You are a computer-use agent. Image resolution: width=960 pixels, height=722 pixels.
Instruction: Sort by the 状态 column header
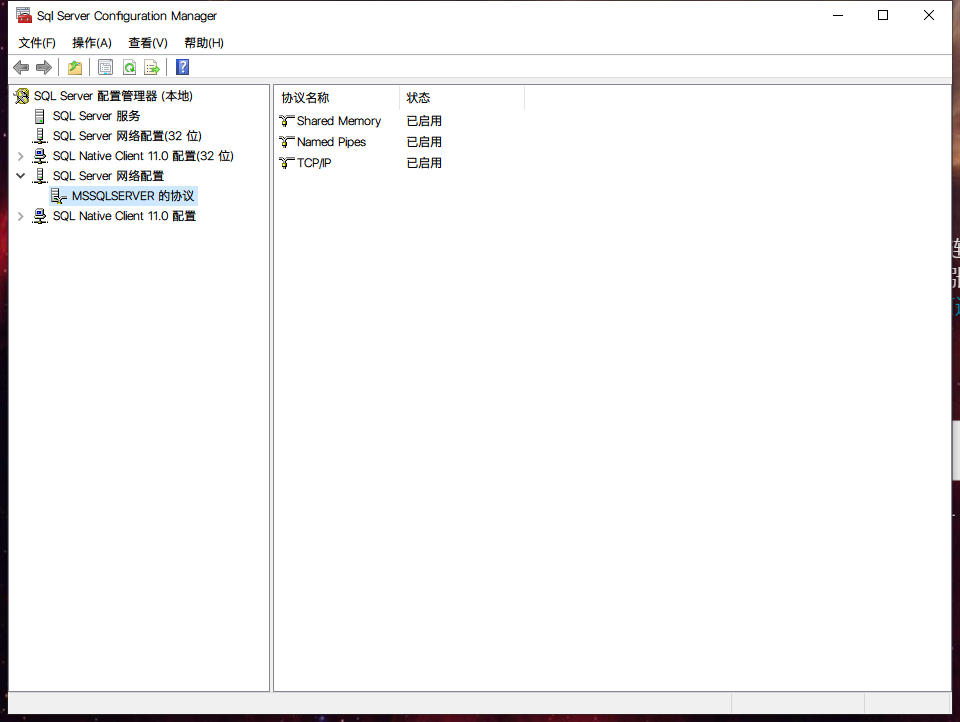pyautogui.click(x=462, y=98)
